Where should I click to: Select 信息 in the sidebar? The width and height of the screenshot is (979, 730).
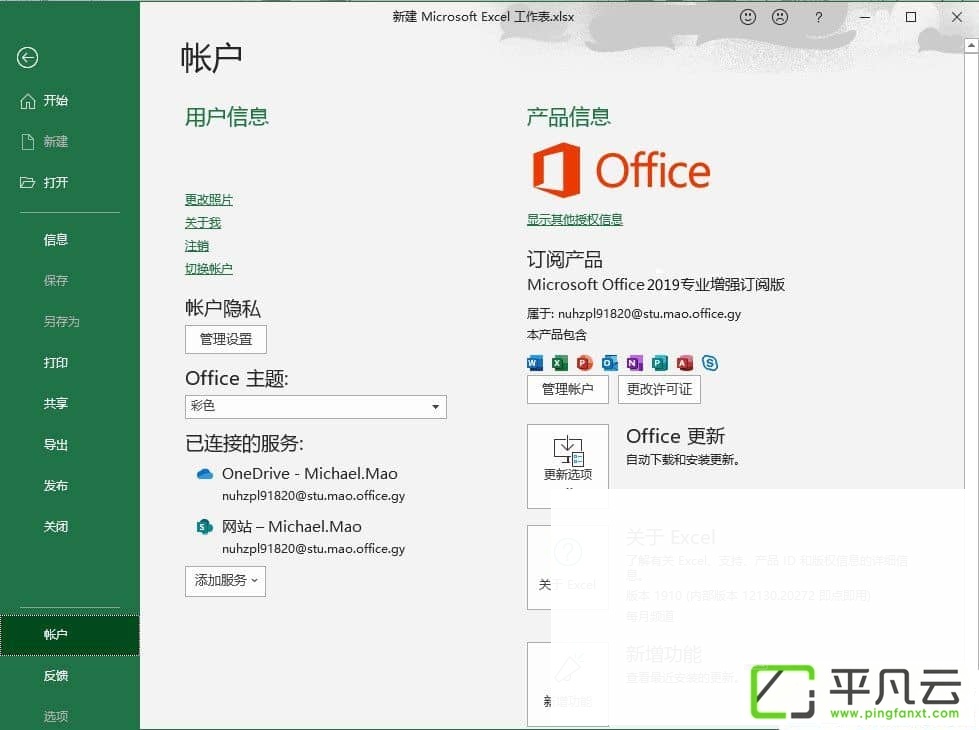[56, 239]
